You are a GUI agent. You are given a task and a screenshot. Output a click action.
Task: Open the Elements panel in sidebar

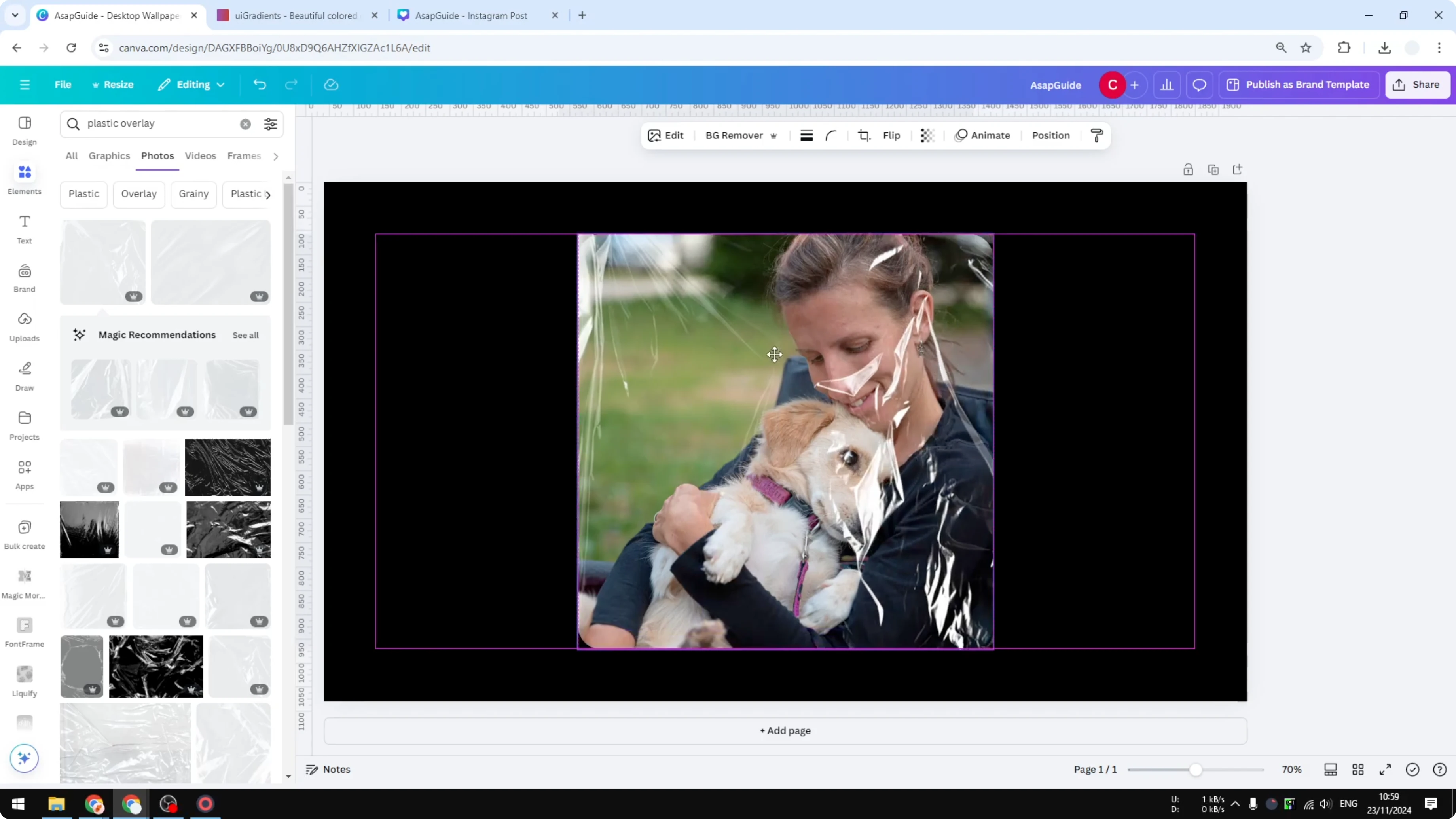coord(24,178)
